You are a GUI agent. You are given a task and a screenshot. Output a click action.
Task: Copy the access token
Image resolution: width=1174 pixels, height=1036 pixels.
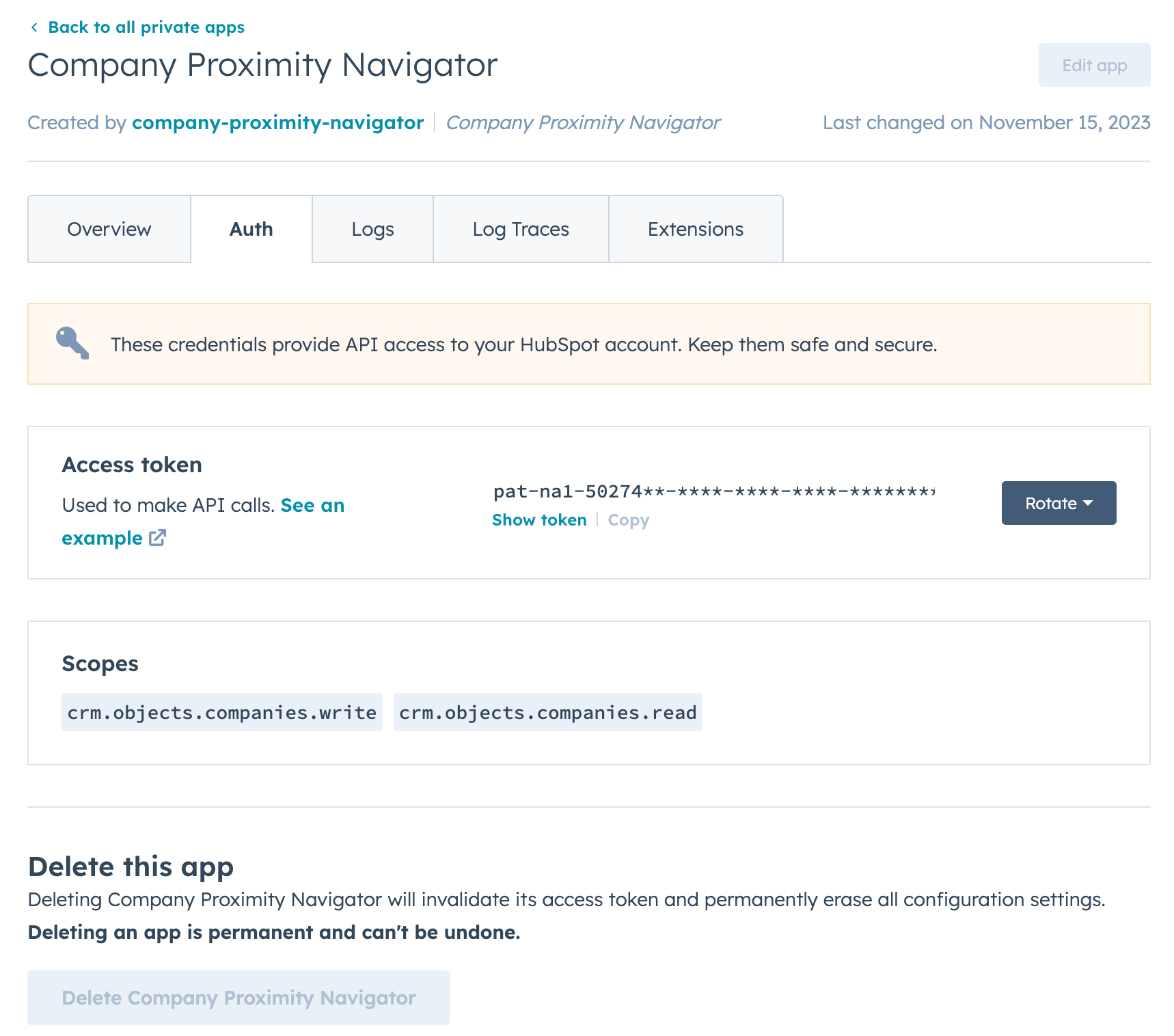628,520
